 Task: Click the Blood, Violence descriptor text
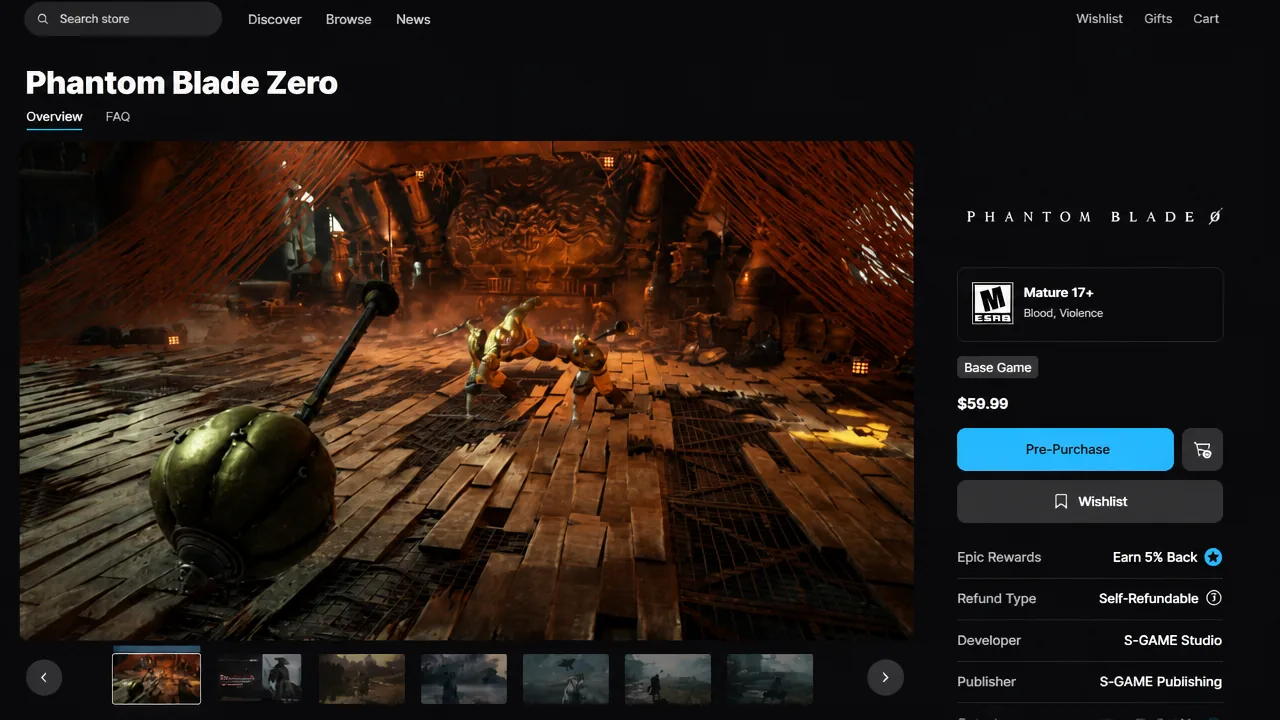1063,313
